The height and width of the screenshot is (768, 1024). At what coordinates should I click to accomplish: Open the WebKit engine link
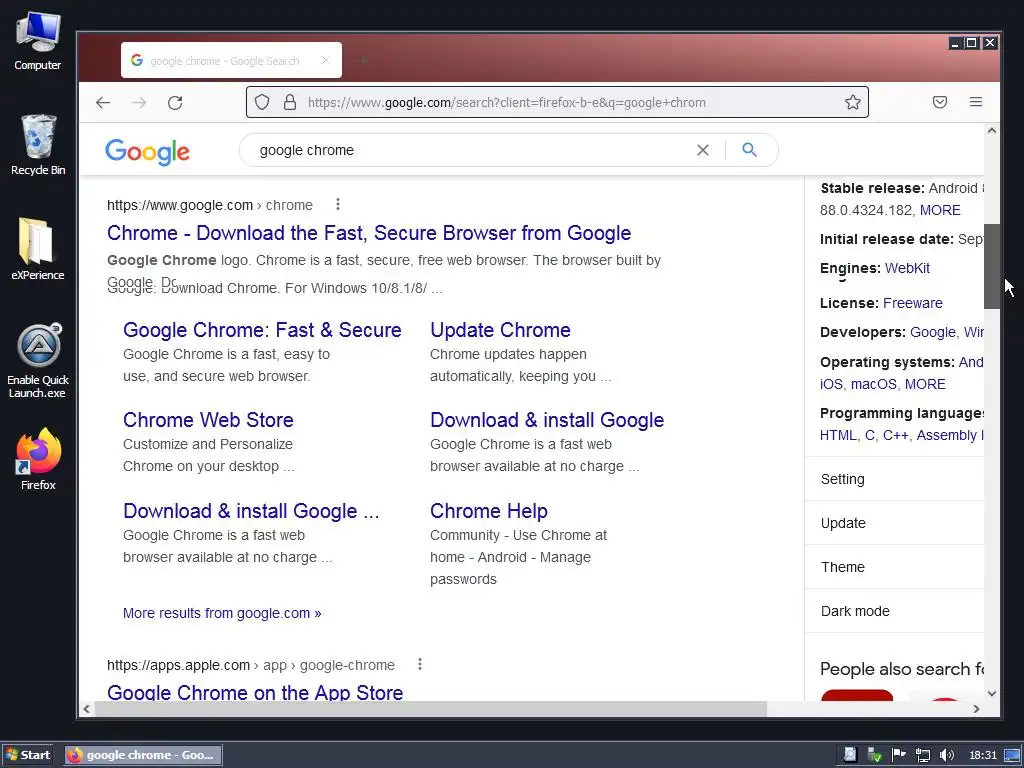click(907, 268)
